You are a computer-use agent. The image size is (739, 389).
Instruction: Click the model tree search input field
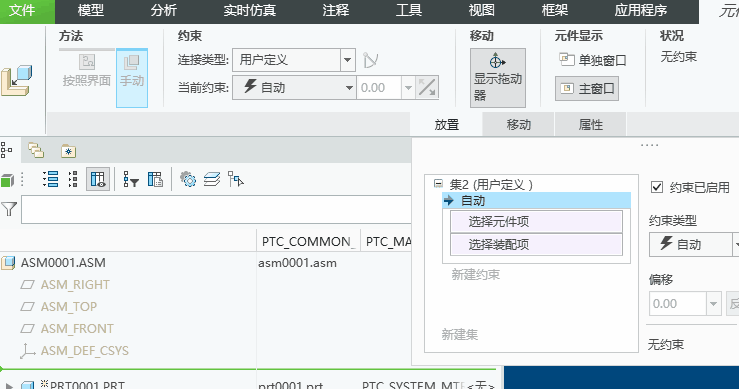[x=216, y=209]
